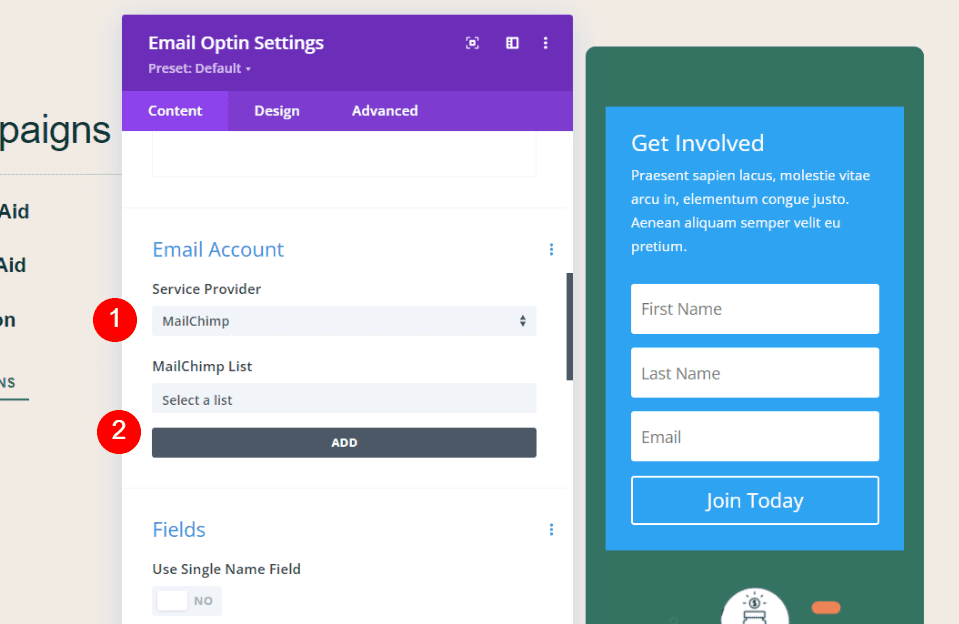Open the Email Account options menu icon
959x624 pixels.
[x=551, y=249]
